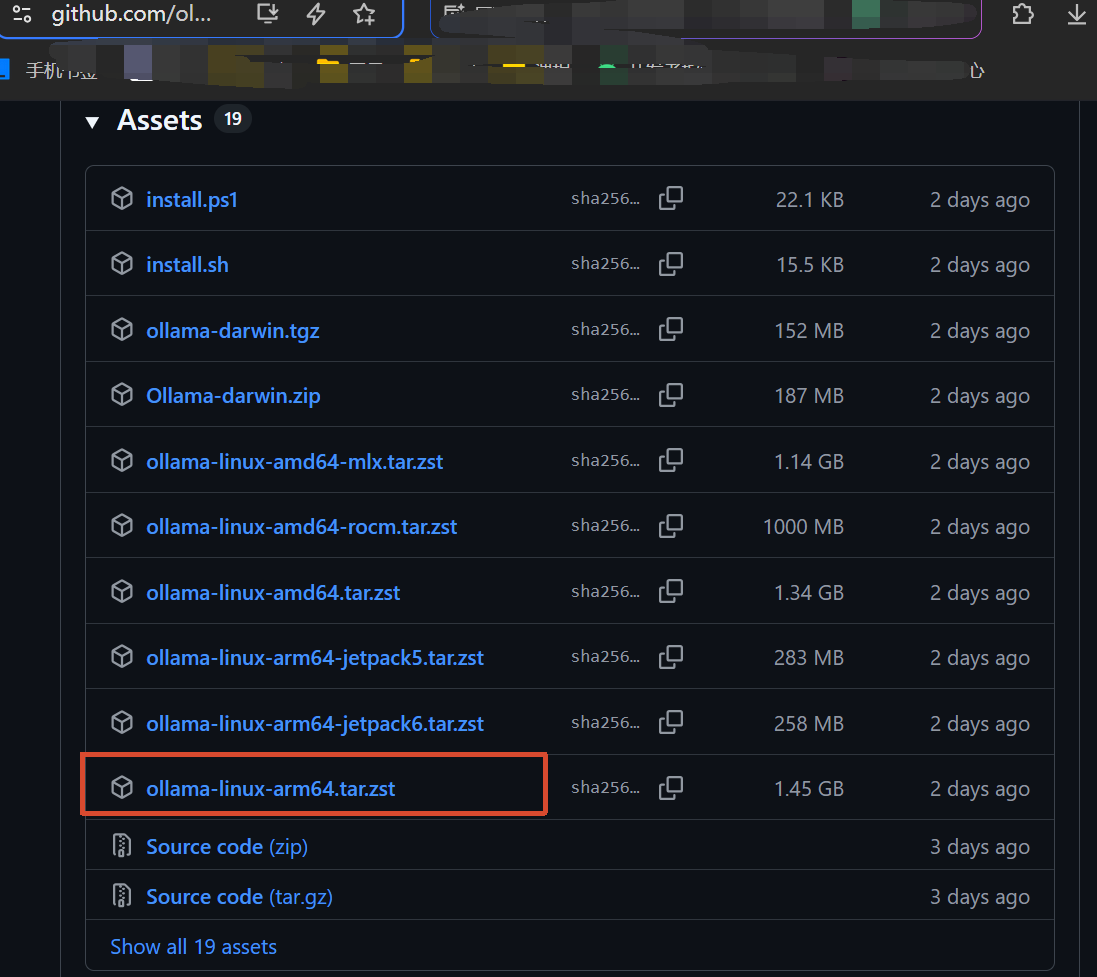Screen dimensions: 1097x977
Task: Open site settings icon in address bar
Action: click(22, 14)
